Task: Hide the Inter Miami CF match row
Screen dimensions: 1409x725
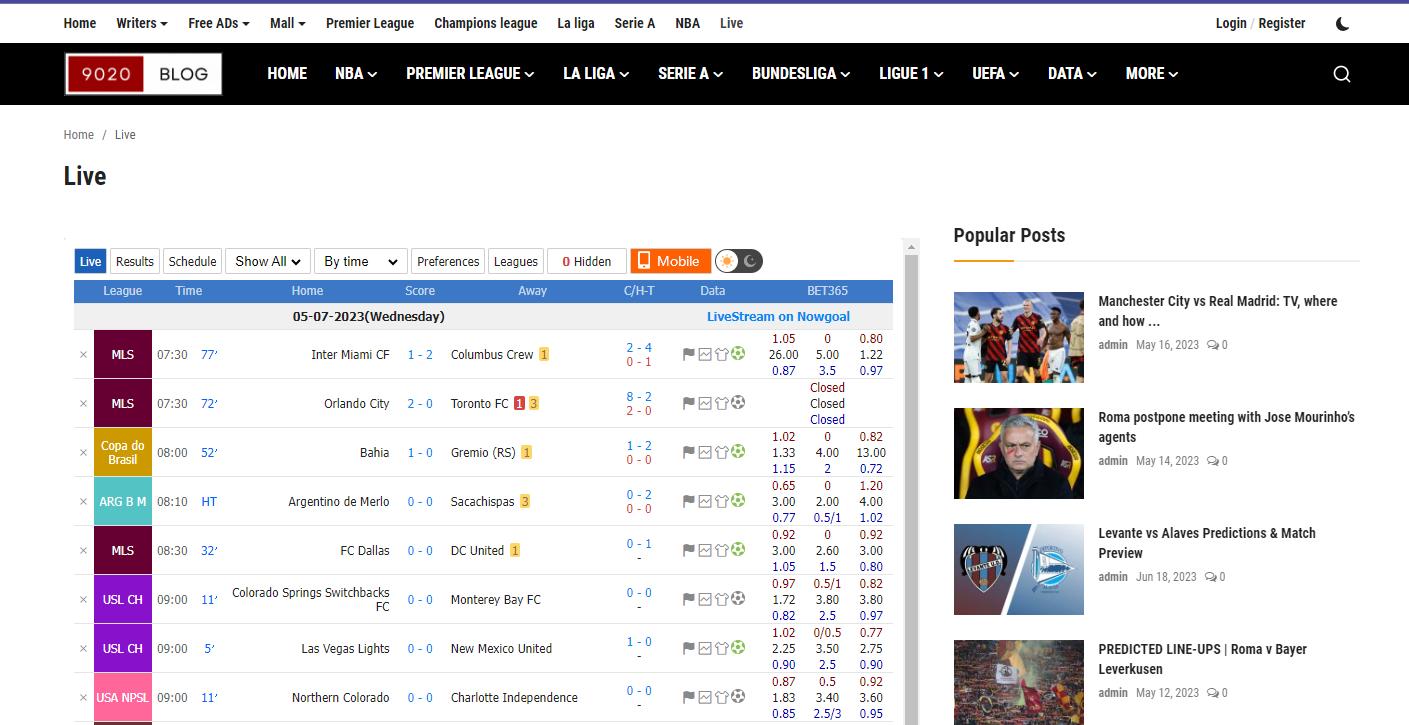Action: click(x=83, y=355)
